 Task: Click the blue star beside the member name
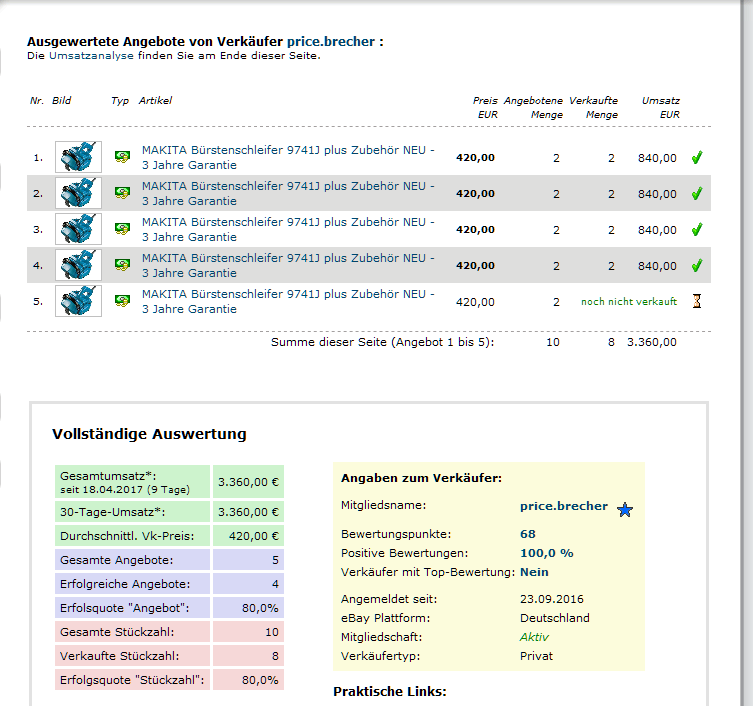[625, 510]
